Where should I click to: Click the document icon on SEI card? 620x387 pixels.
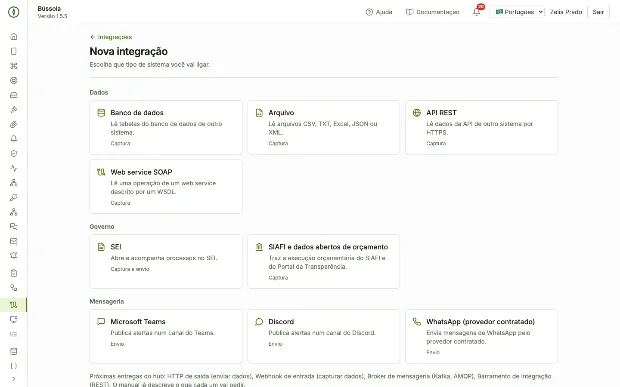101,247
